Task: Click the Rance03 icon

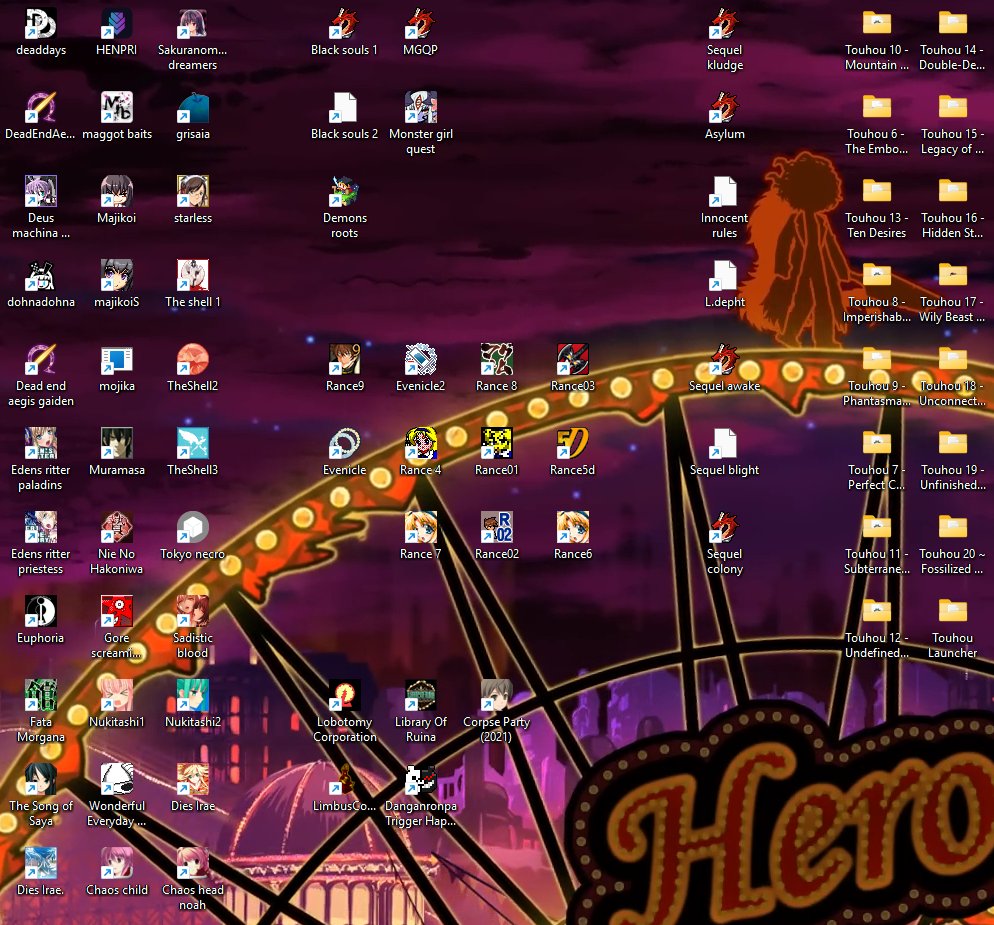Action: pos(572,359)
